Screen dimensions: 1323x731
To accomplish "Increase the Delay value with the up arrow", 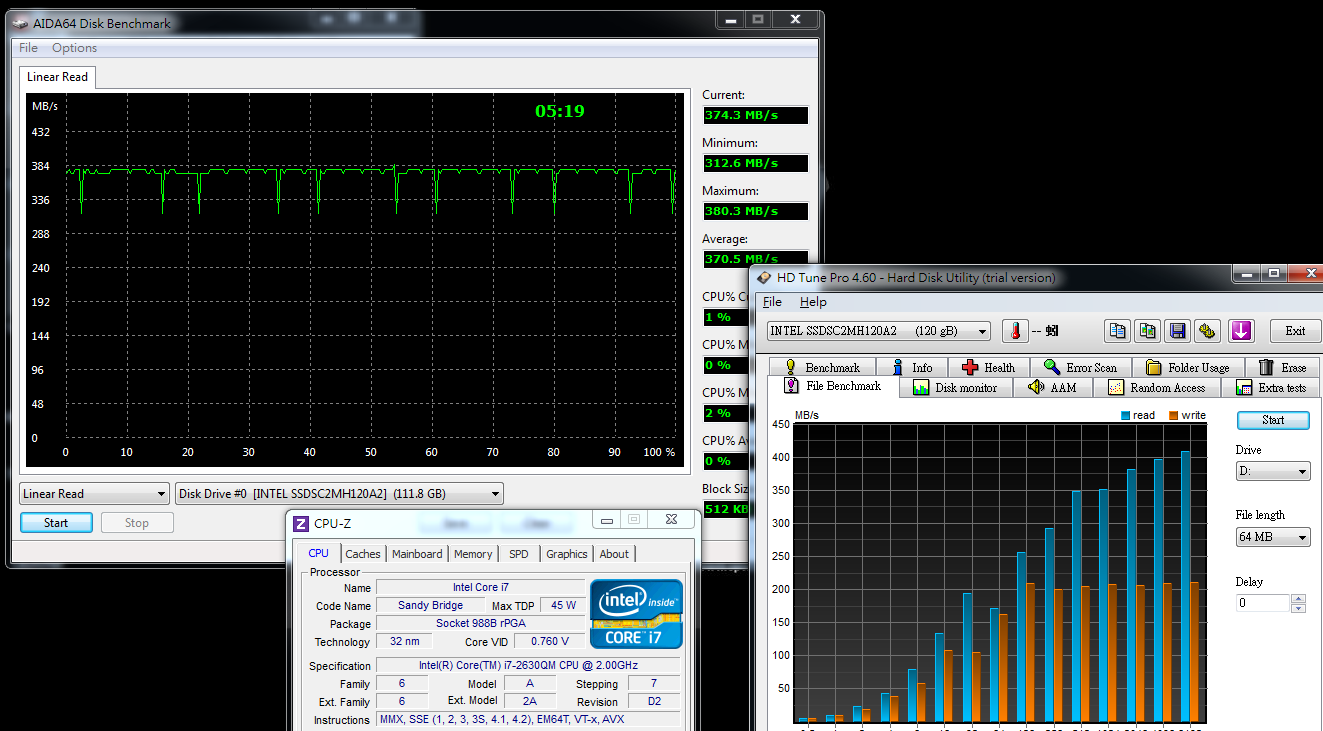I will 1298,599.
